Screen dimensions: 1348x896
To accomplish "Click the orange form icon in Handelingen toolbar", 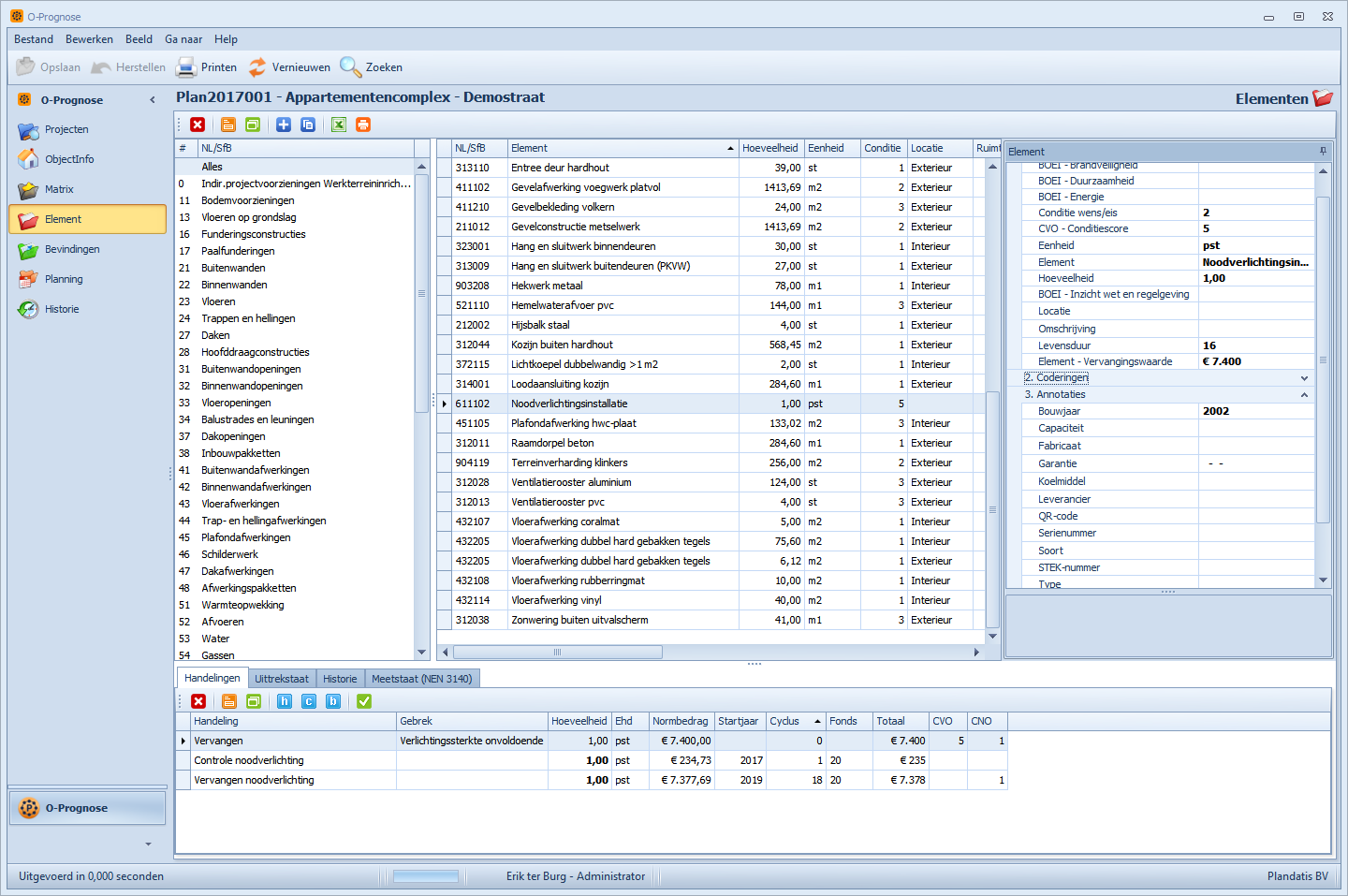I will tap(229, 701).
